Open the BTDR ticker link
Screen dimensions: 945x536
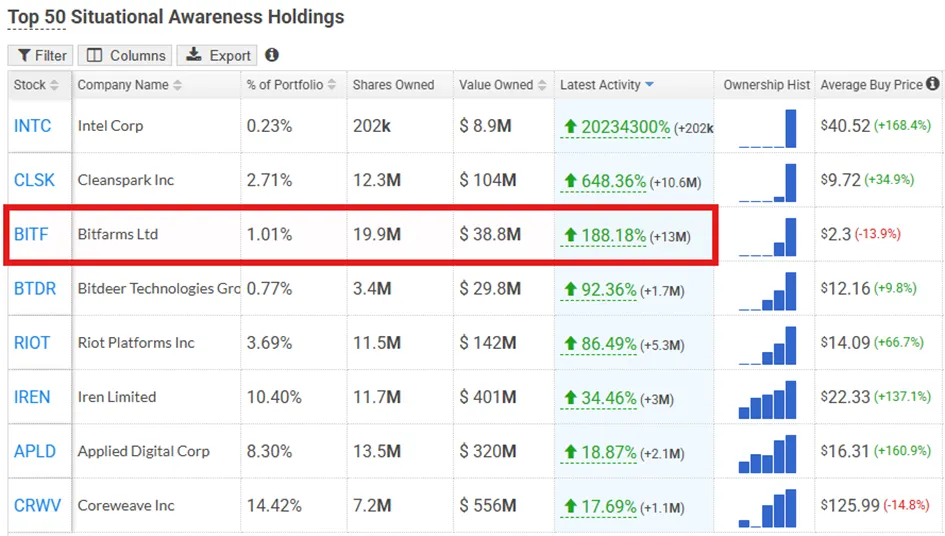(x=35, y=289)
